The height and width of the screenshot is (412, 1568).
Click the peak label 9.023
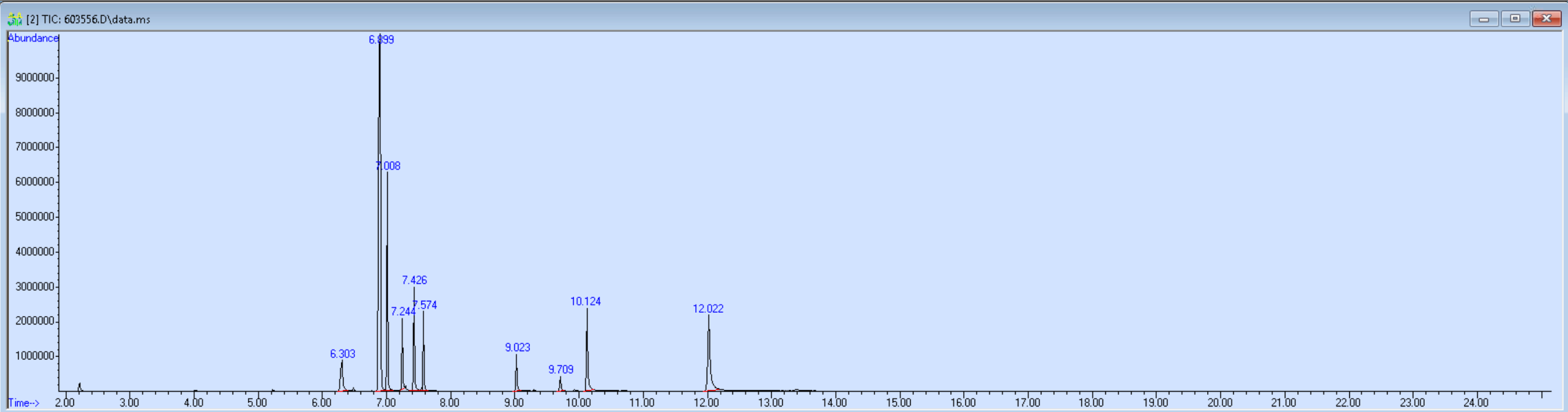[x=517, y=348]
